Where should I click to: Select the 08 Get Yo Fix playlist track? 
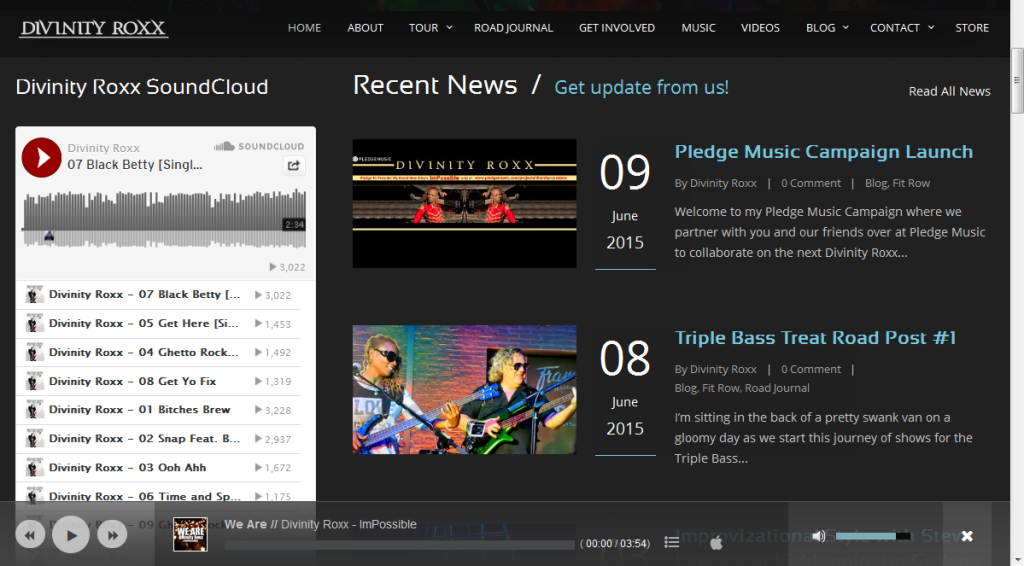158,381
